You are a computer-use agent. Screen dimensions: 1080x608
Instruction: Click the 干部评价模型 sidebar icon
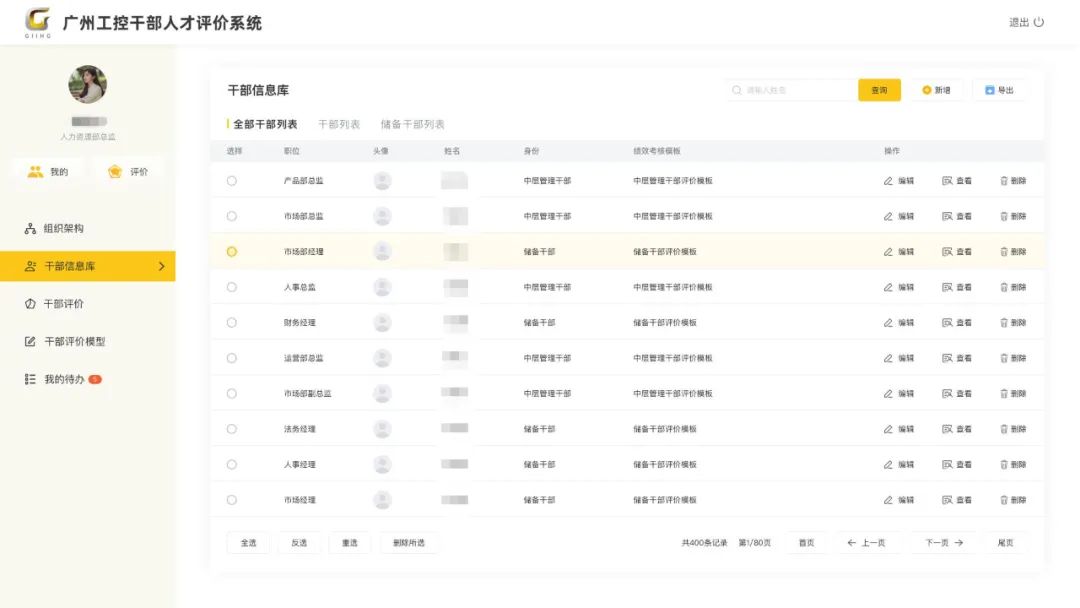pos(30,342)
